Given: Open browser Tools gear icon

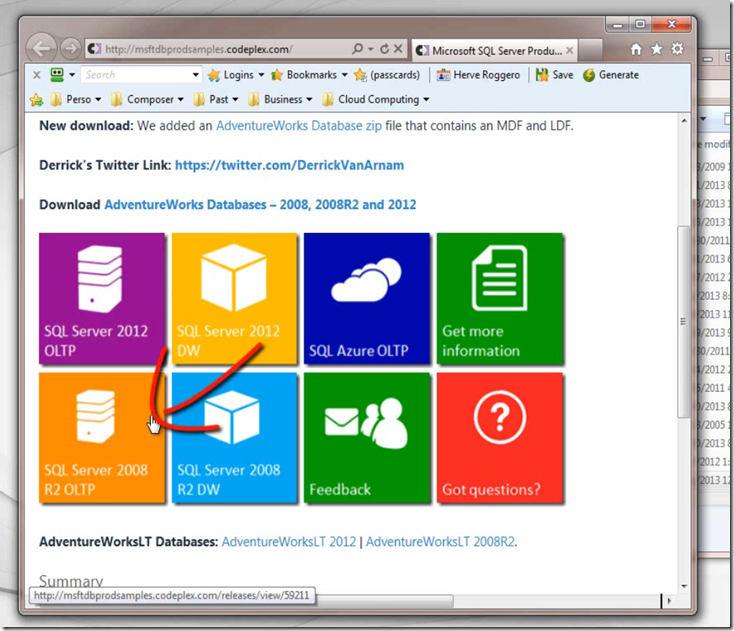Looking at the screenshot, I should 677,49.
